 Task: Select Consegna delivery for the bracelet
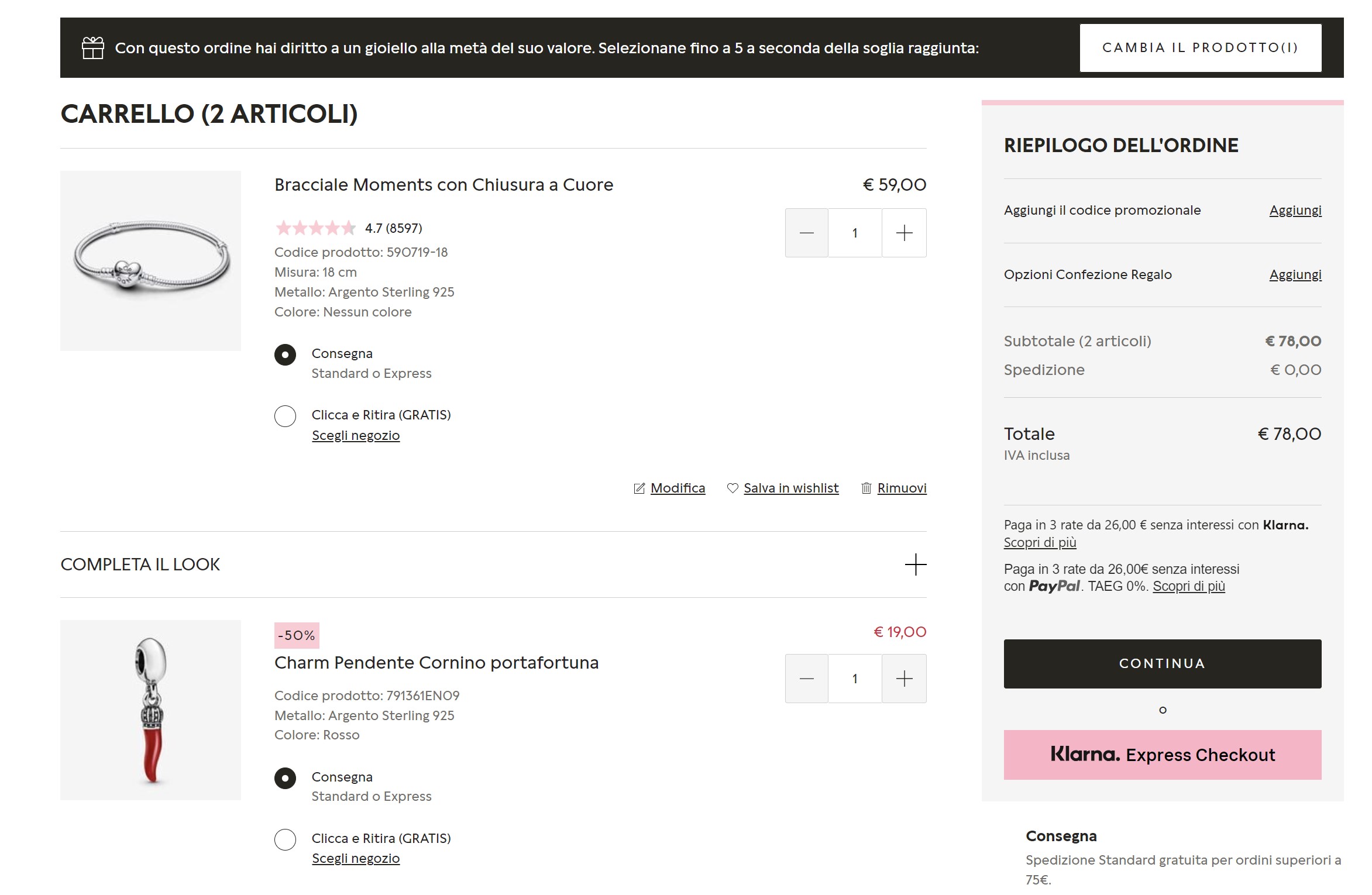click(285, 354)
